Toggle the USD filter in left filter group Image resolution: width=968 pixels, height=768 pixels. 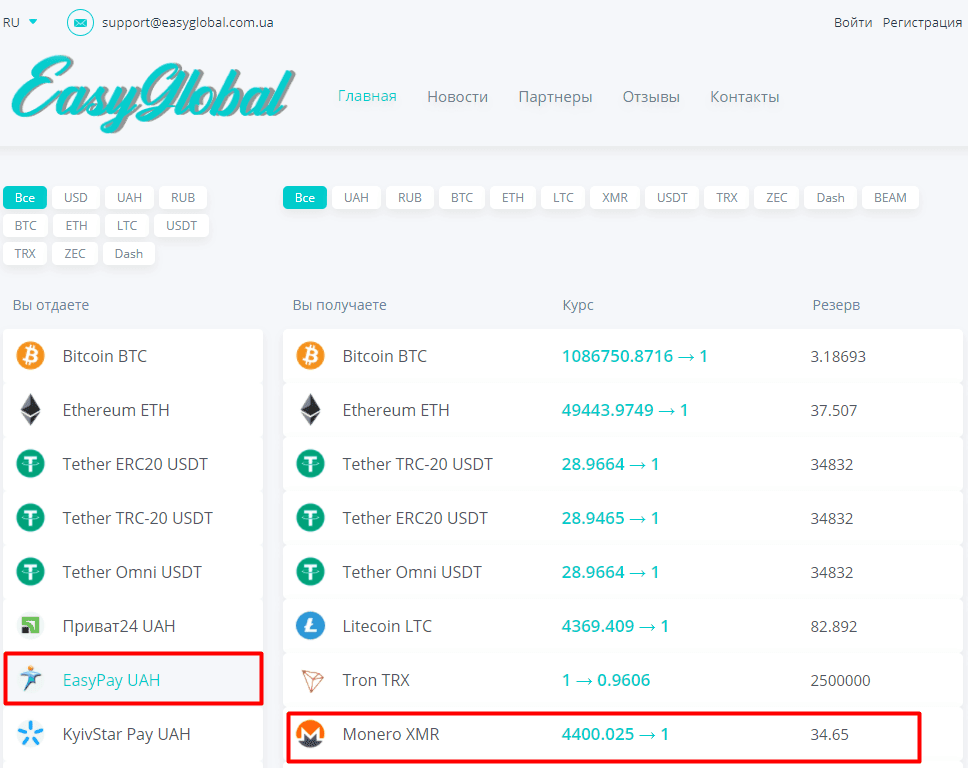76,197
